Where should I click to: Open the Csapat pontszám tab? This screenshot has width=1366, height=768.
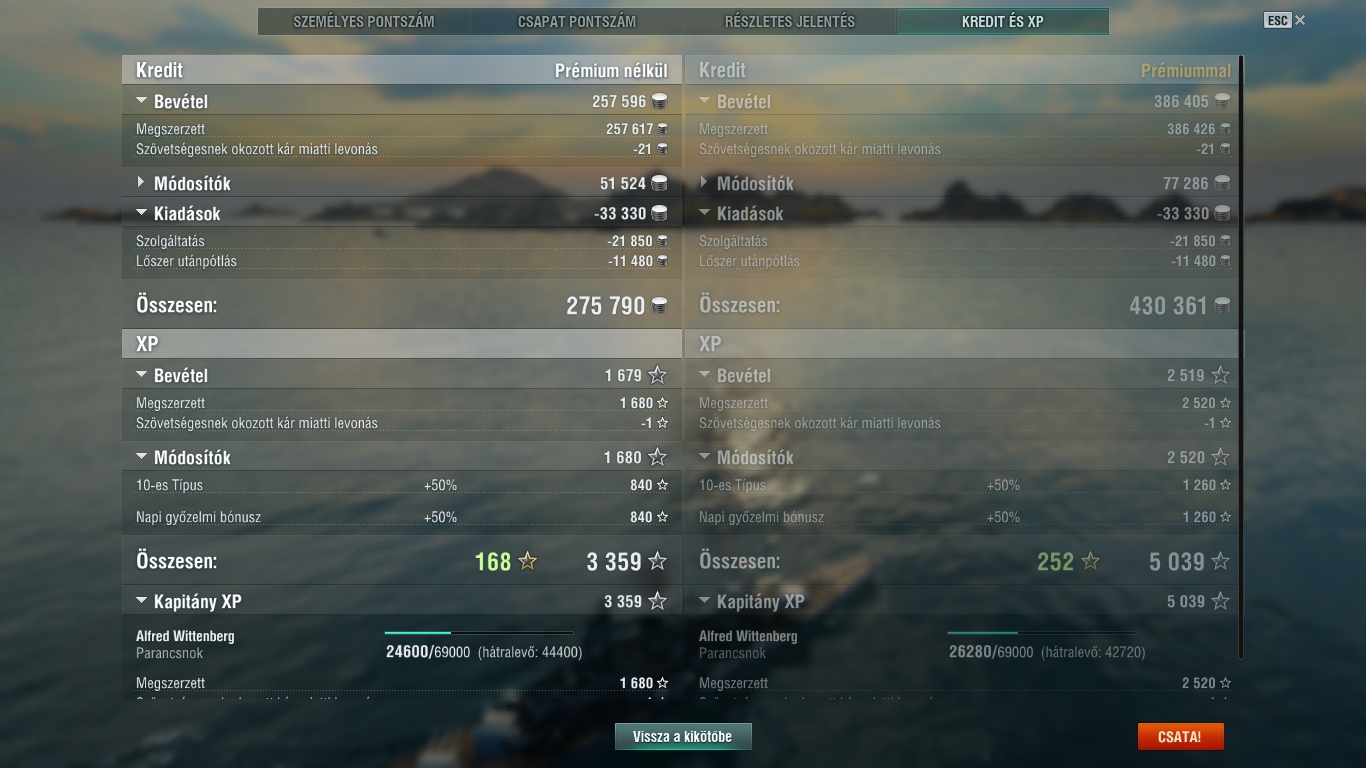pos(577,21)
